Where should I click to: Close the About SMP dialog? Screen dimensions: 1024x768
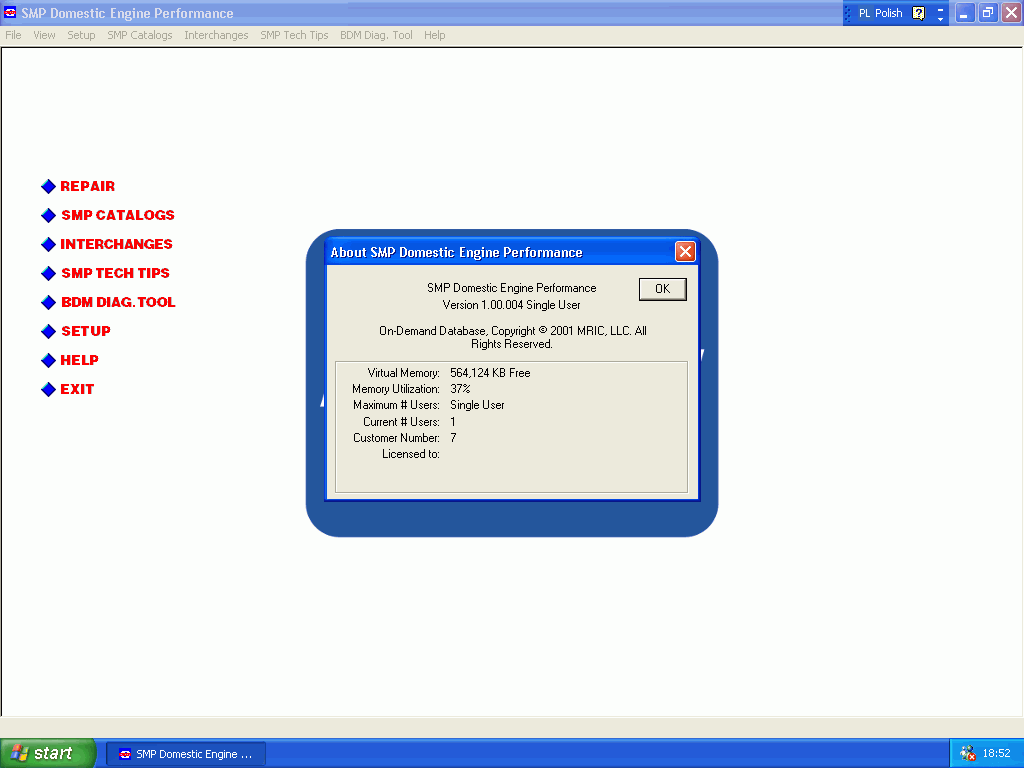point(685,251)
